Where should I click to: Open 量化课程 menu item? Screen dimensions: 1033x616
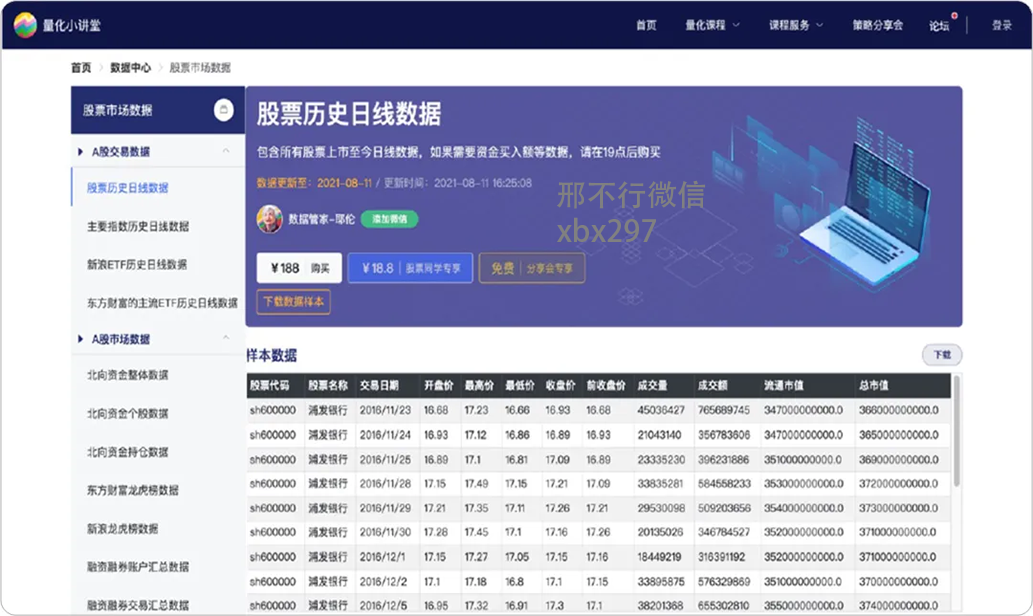tap(705, 25)
